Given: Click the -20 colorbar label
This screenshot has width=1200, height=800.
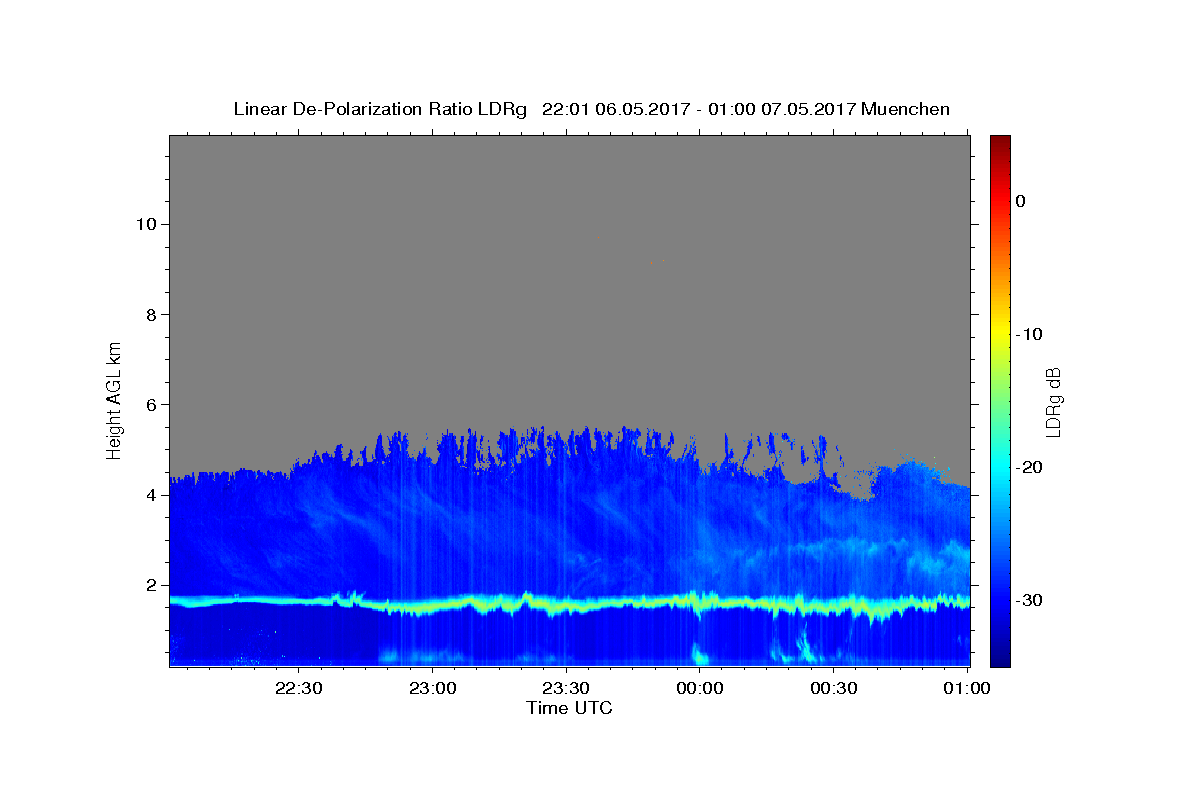Looking at the screenshot, I should (1030, 467).
